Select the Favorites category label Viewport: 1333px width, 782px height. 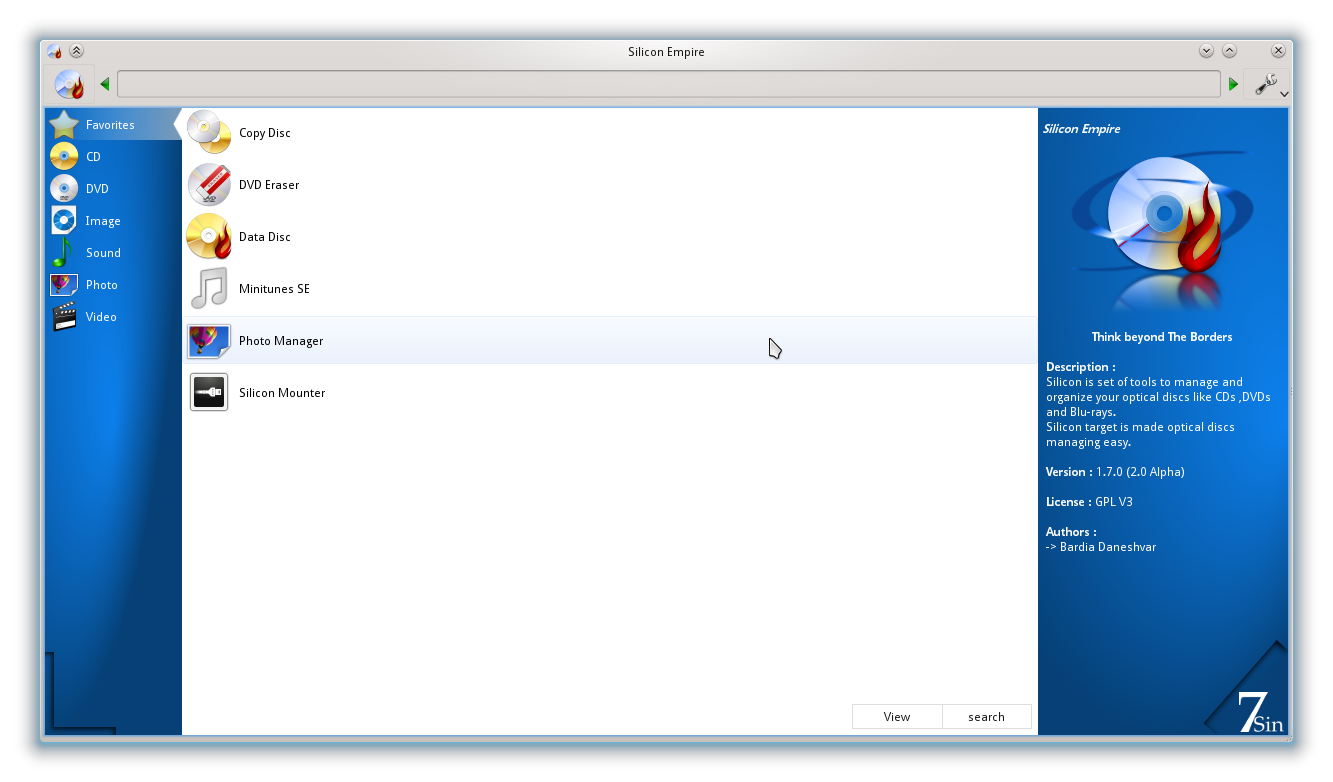point(110,125)
